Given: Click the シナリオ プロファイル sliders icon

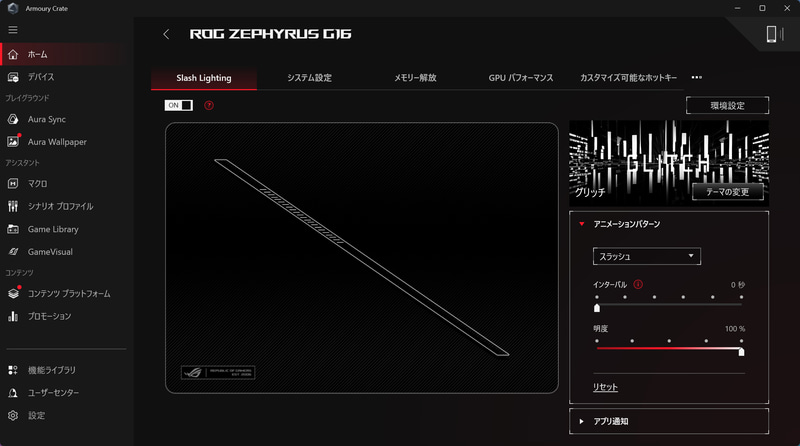Looking at the screenshot, I should pyautogui.click(x=13, y=206).
